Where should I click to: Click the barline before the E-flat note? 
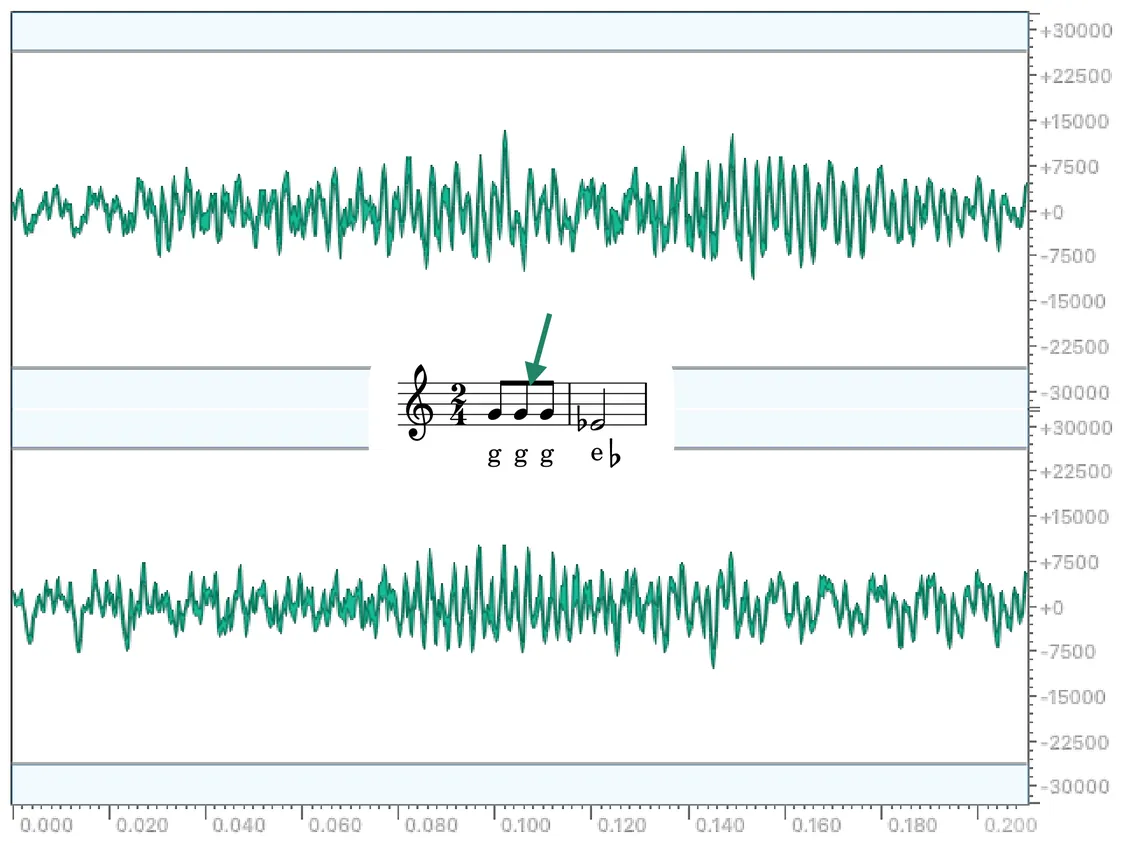coord(570,404)
